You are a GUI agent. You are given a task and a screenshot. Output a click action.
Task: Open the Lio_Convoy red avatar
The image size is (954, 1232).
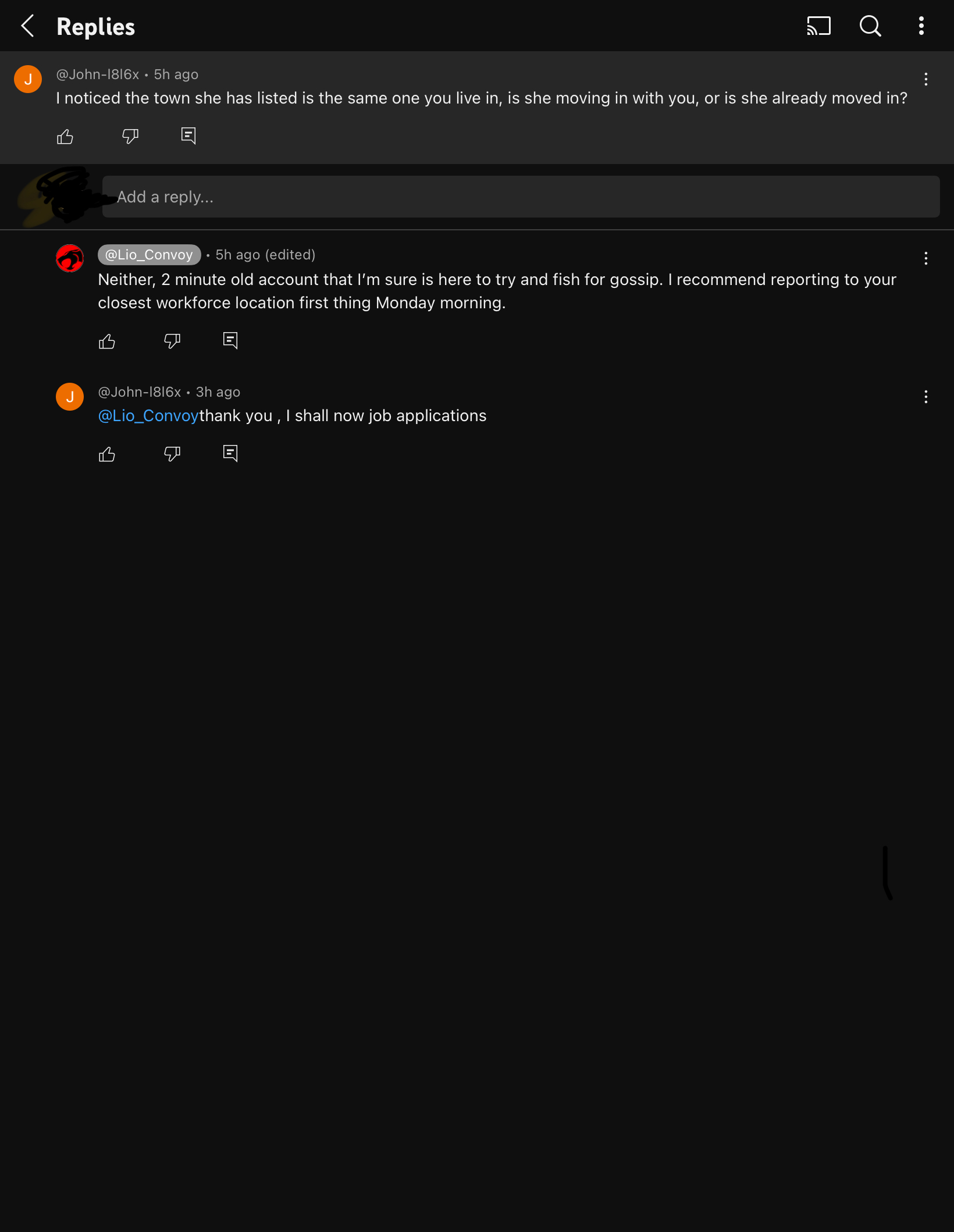coord(70,258)
